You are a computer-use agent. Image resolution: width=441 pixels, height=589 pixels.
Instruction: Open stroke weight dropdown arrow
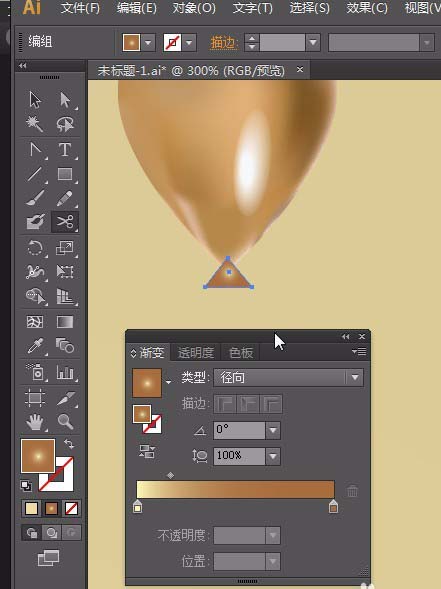tap(313, 42)
